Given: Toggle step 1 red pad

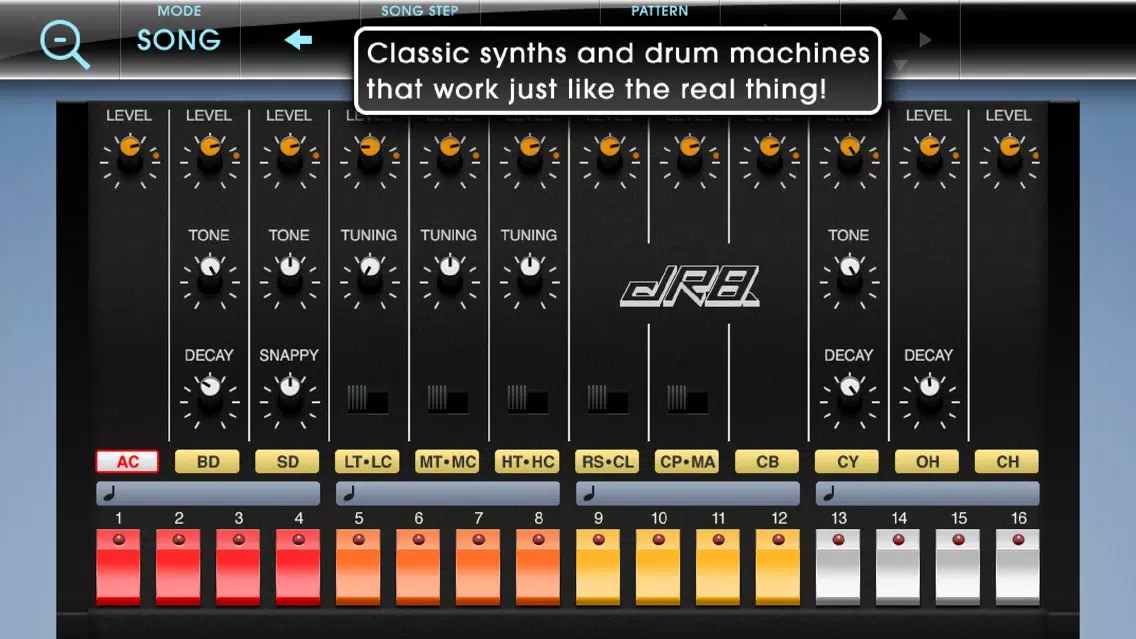Looking at the screenshot, I should [x=118, y=567].
